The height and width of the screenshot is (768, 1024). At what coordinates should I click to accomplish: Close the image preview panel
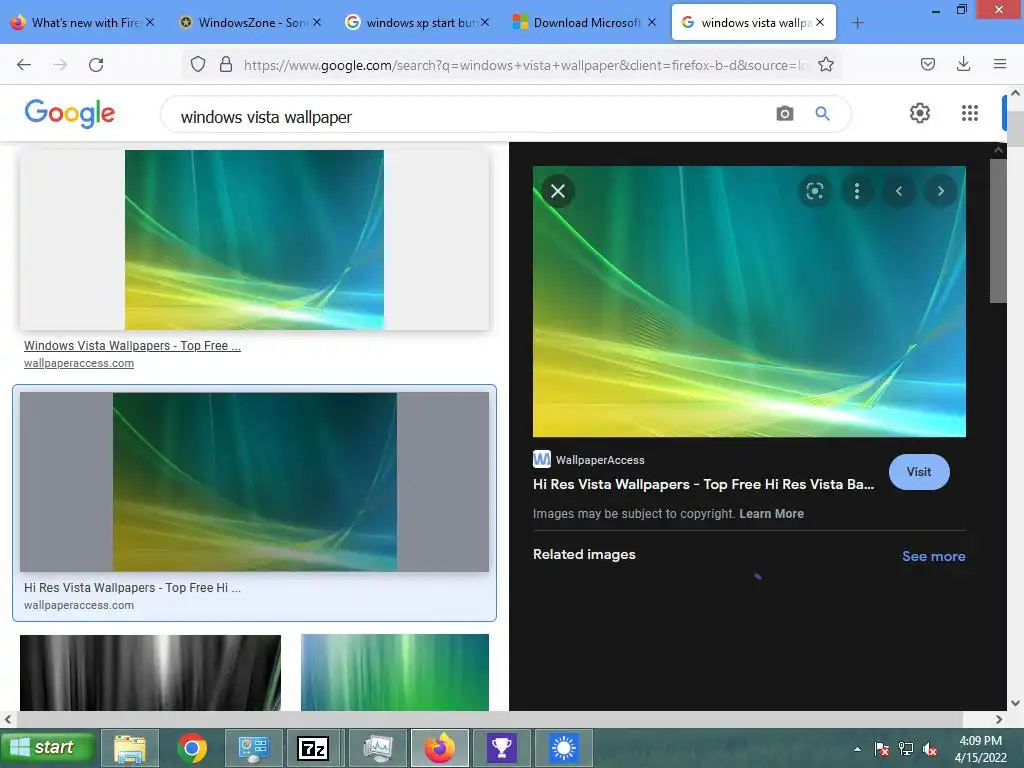click(x=558, y=191)
